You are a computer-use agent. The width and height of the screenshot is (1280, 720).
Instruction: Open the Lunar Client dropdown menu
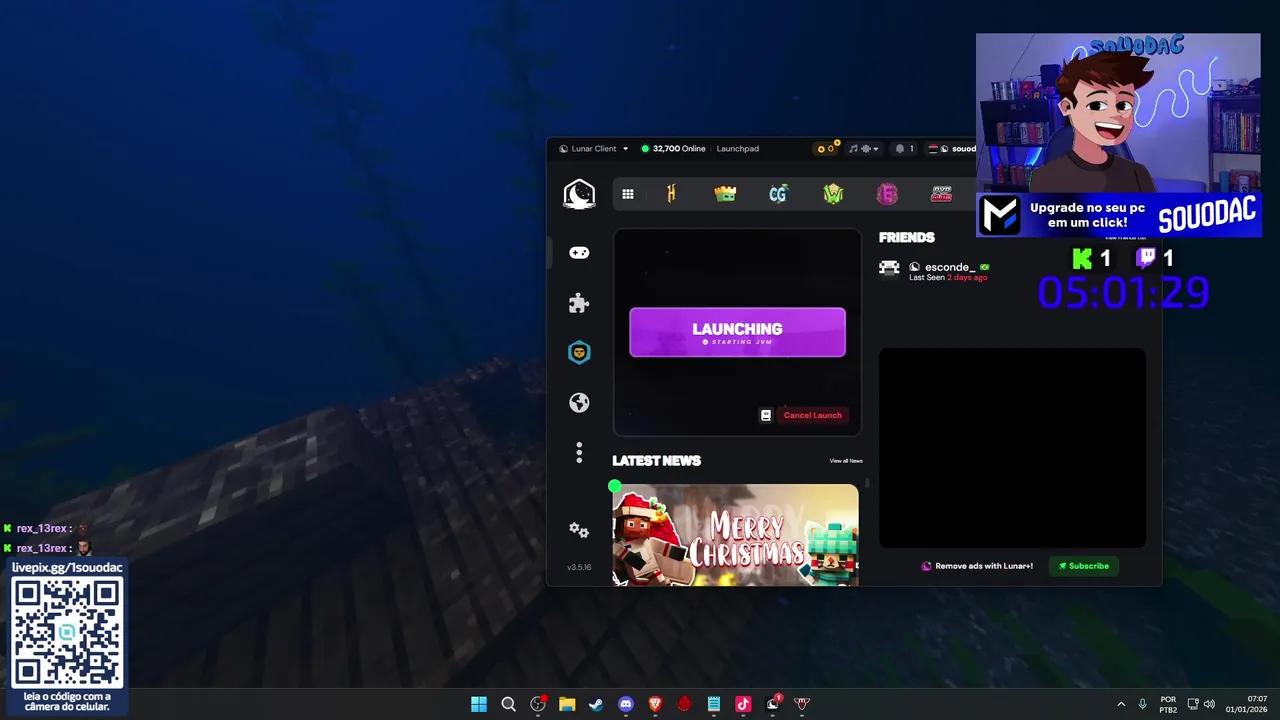pyautogui.click(x=593, y=149)
